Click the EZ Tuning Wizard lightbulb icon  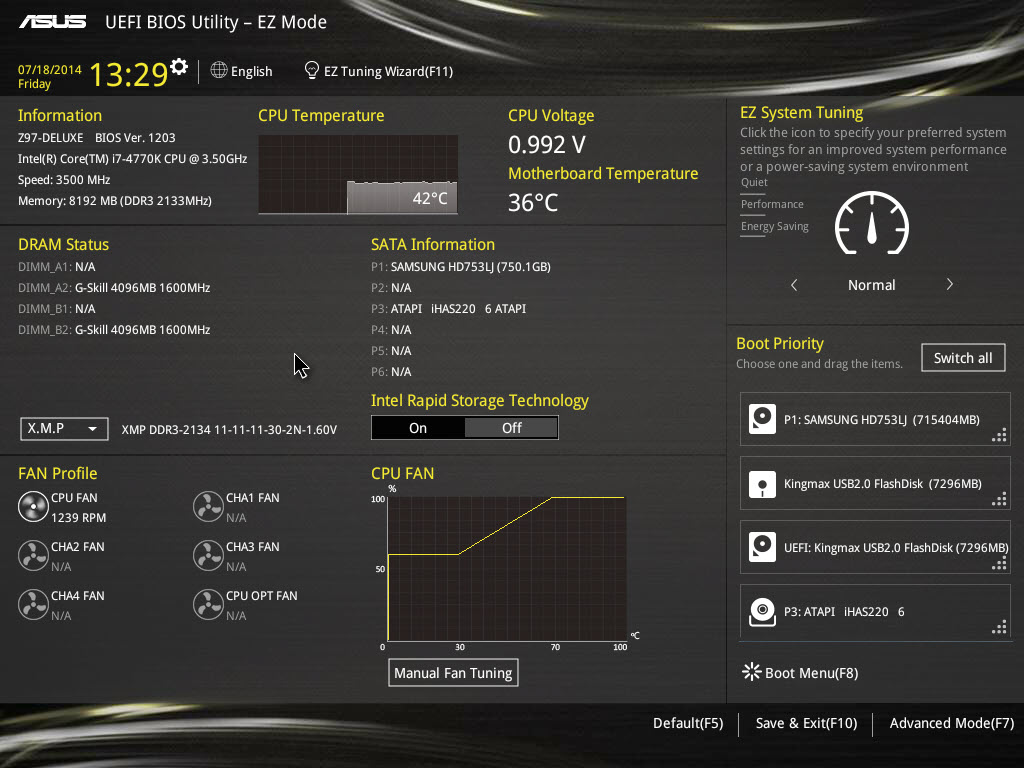pos(312,71)
